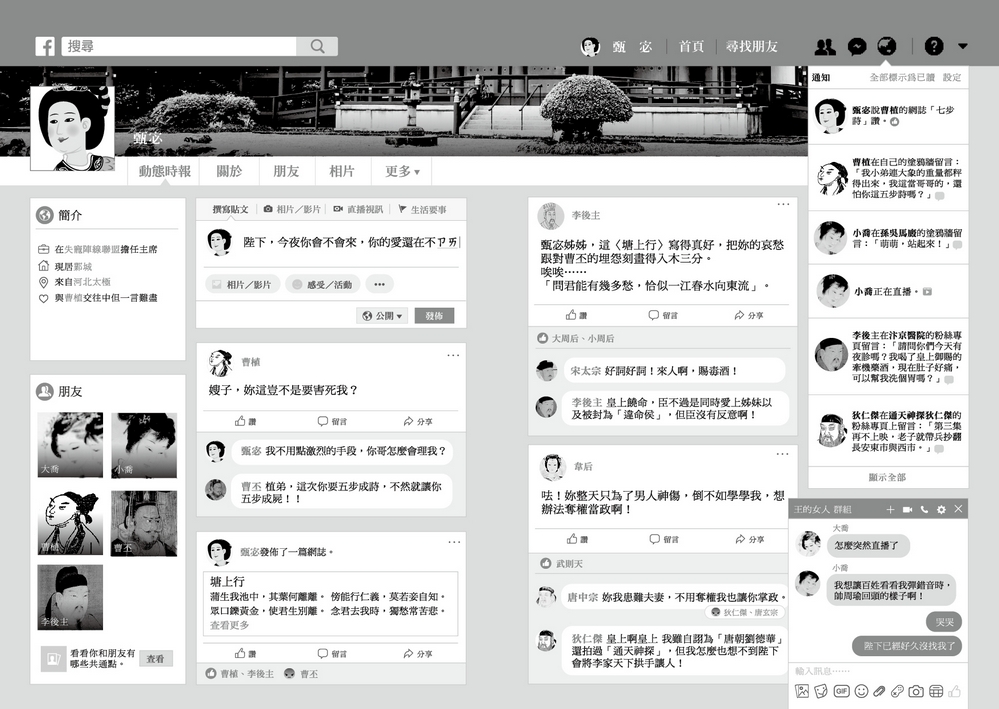999x709 pixels.
Task: Click the 輸入訊息 chat input field
Action: pyautogui.click(x=878, y=671)
